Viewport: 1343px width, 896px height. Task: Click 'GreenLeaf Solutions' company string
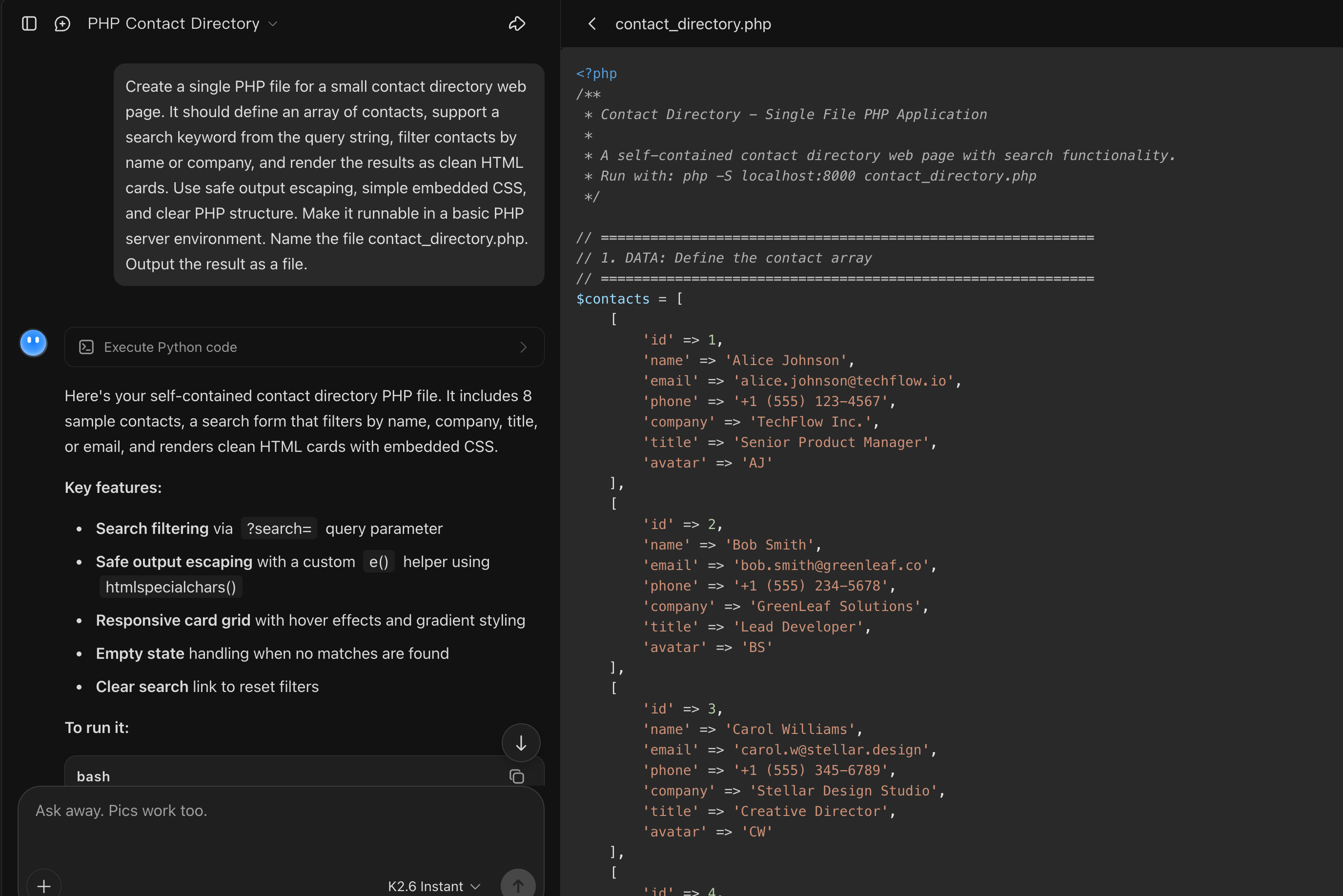click(x=834, y=606)
